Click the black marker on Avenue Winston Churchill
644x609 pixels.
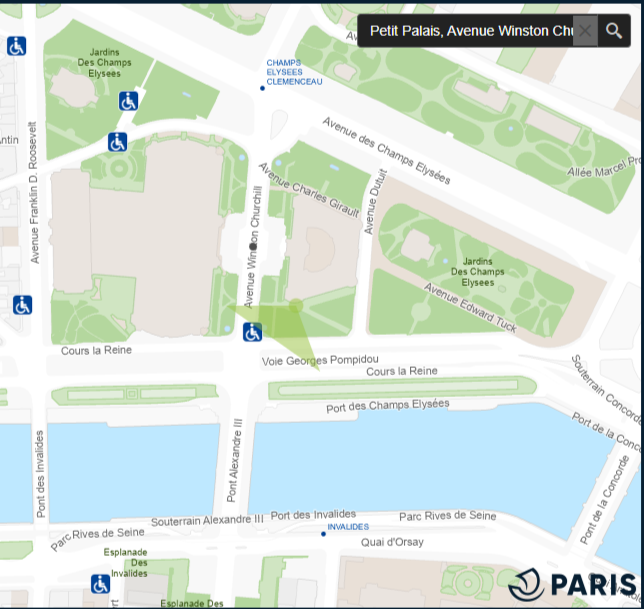(253, 245)
